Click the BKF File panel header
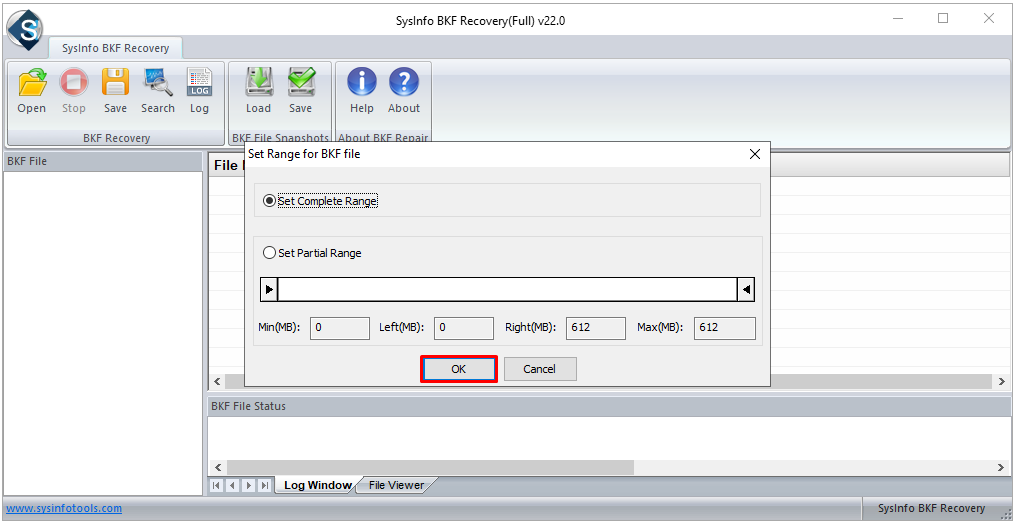Image resolution: width=1015 pixels, height=524 pixels. click(104, 161)
